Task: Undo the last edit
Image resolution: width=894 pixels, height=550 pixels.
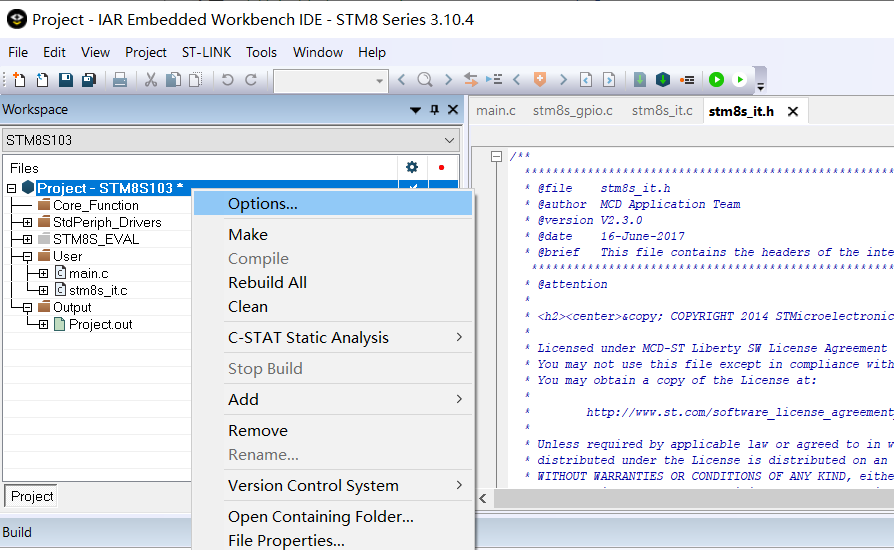Action: click(x=227, y=80)
